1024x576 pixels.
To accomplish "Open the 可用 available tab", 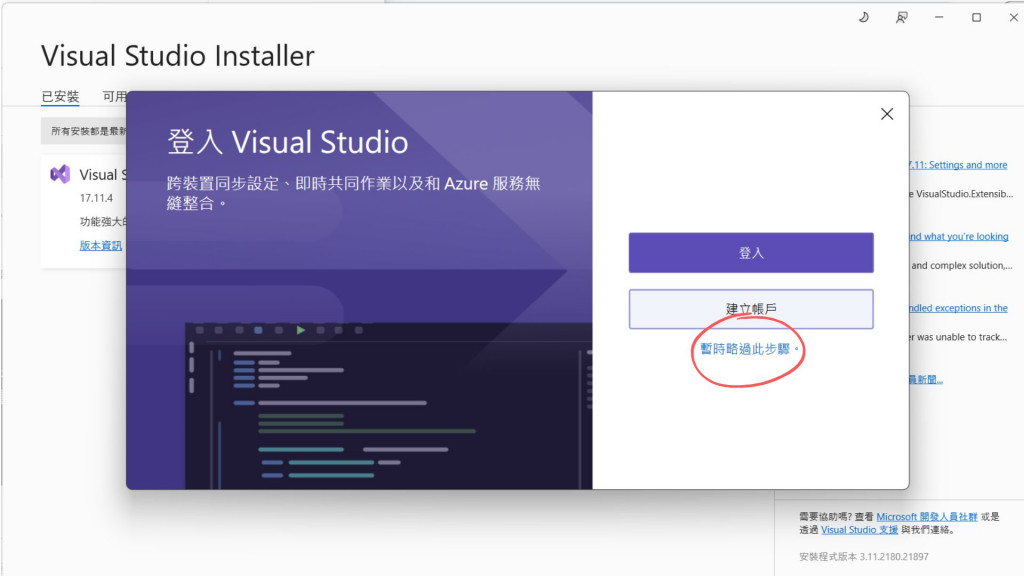I will click(x=114, y=97).
